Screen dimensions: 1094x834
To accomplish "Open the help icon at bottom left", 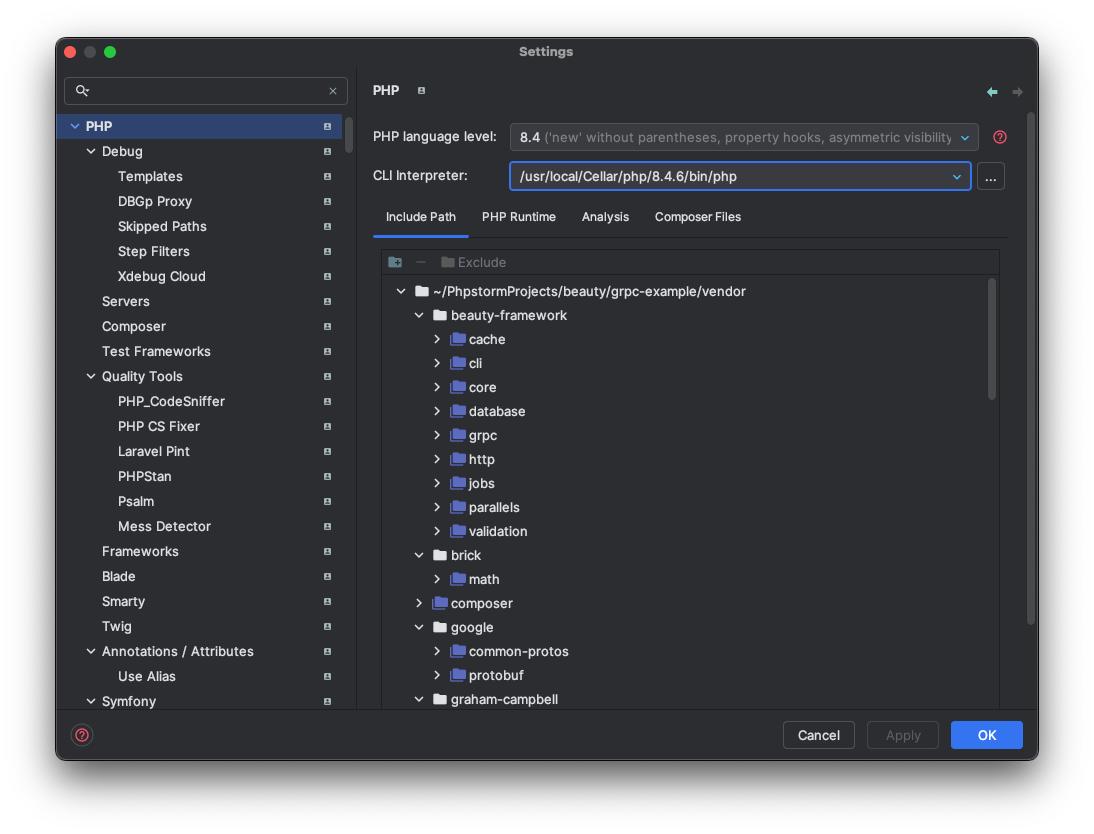I will pos(82,735).
